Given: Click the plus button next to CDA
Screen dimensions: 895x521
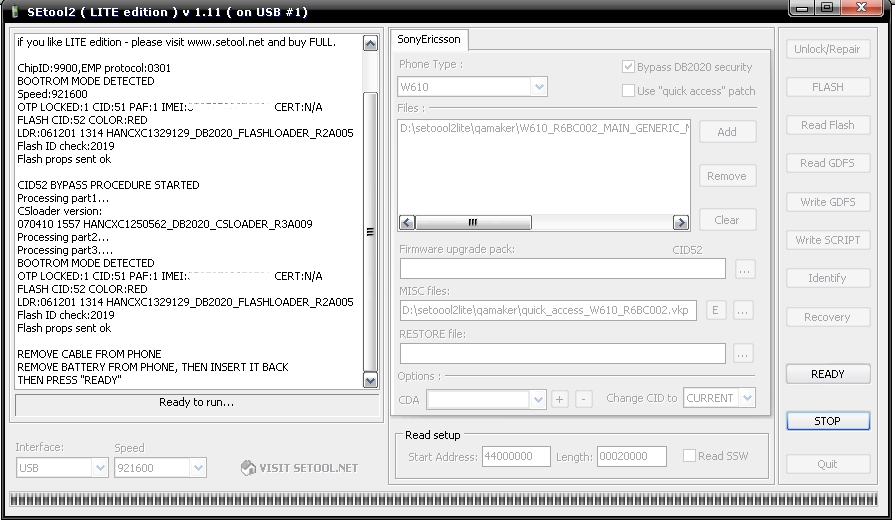Looking at the screenshot, I should pos(559,399).
